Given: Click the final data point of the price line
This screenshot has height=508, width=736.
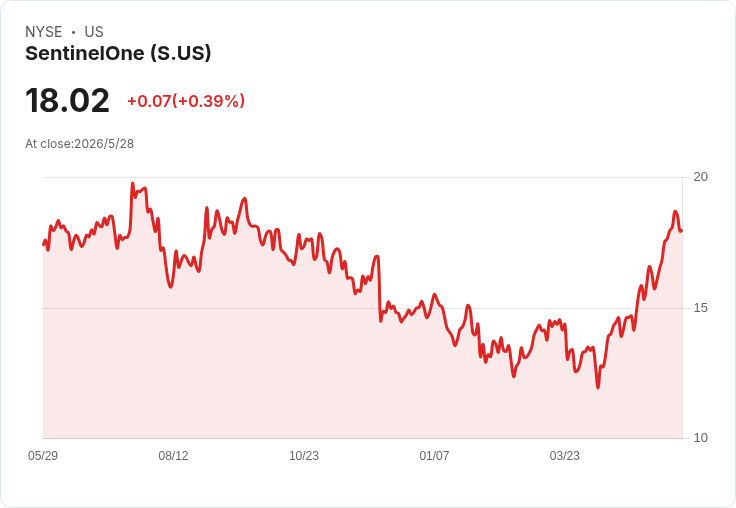Looking at the screenshot, I should 681,231.
